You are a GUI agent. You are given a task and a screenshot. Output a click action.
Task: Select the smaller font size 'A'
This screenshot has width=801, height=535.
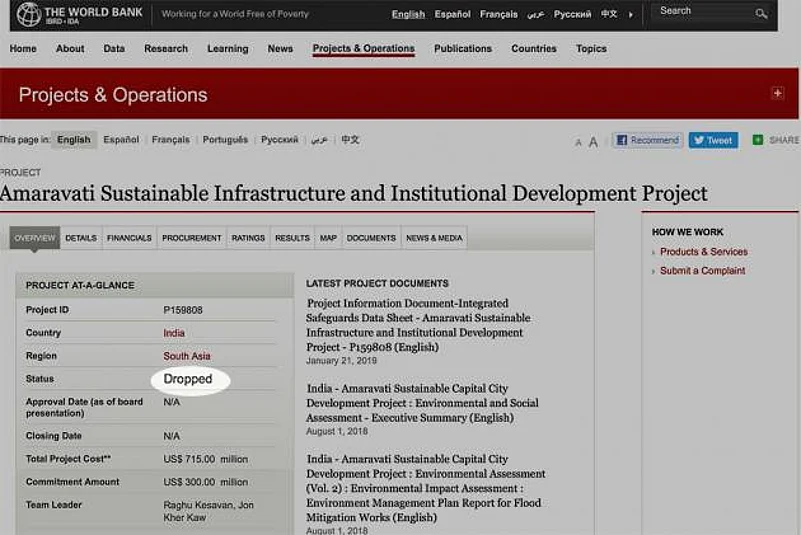[578, 142]
